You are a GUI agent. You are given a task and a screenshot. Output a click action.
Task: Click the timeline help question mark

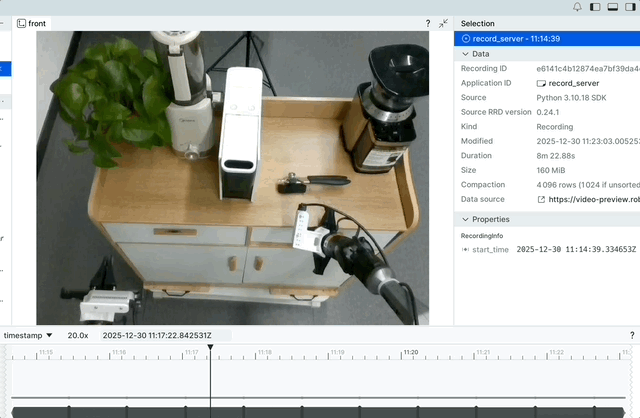point(631,335)
